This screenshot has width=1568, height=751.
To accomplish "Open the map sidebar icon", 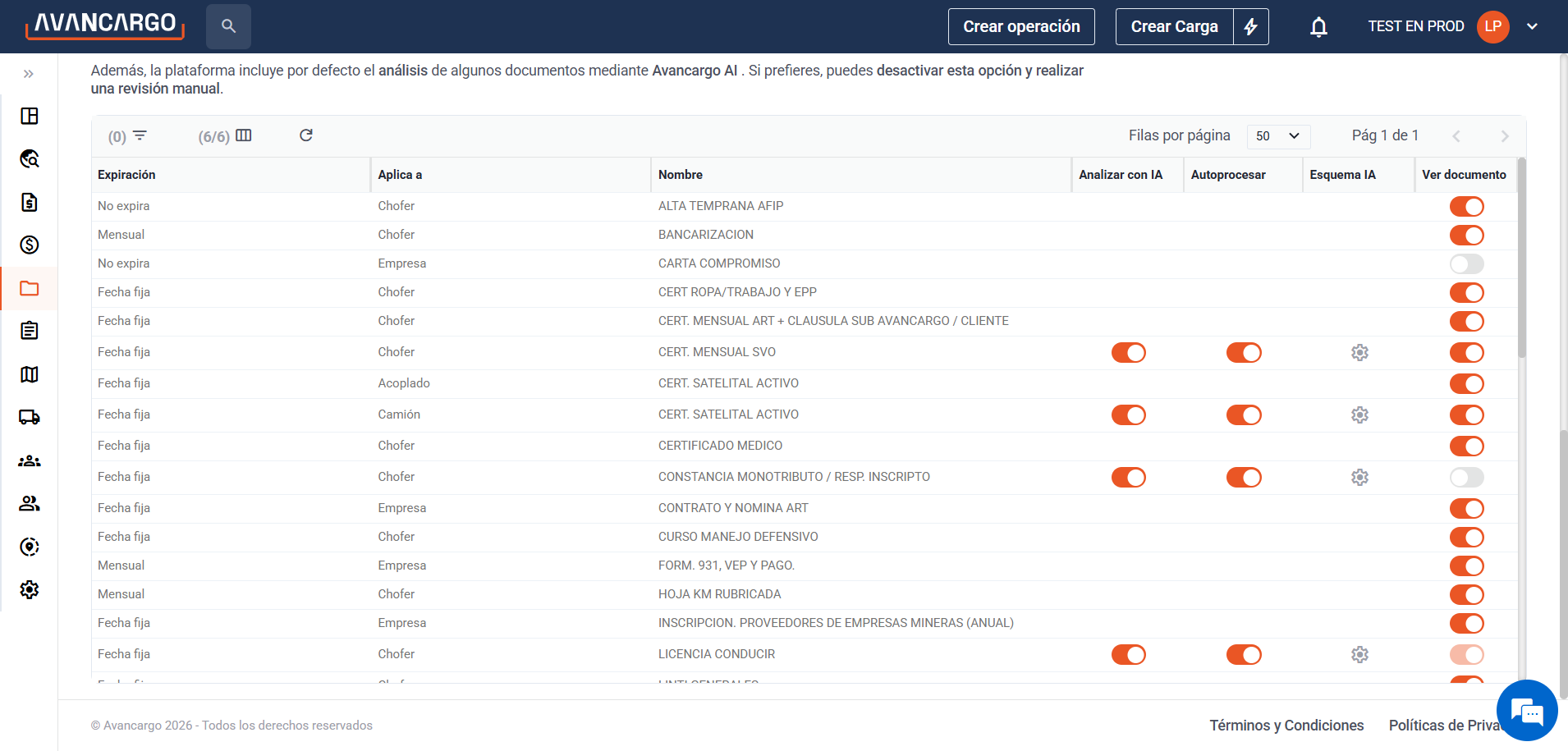I will (30, 374).
